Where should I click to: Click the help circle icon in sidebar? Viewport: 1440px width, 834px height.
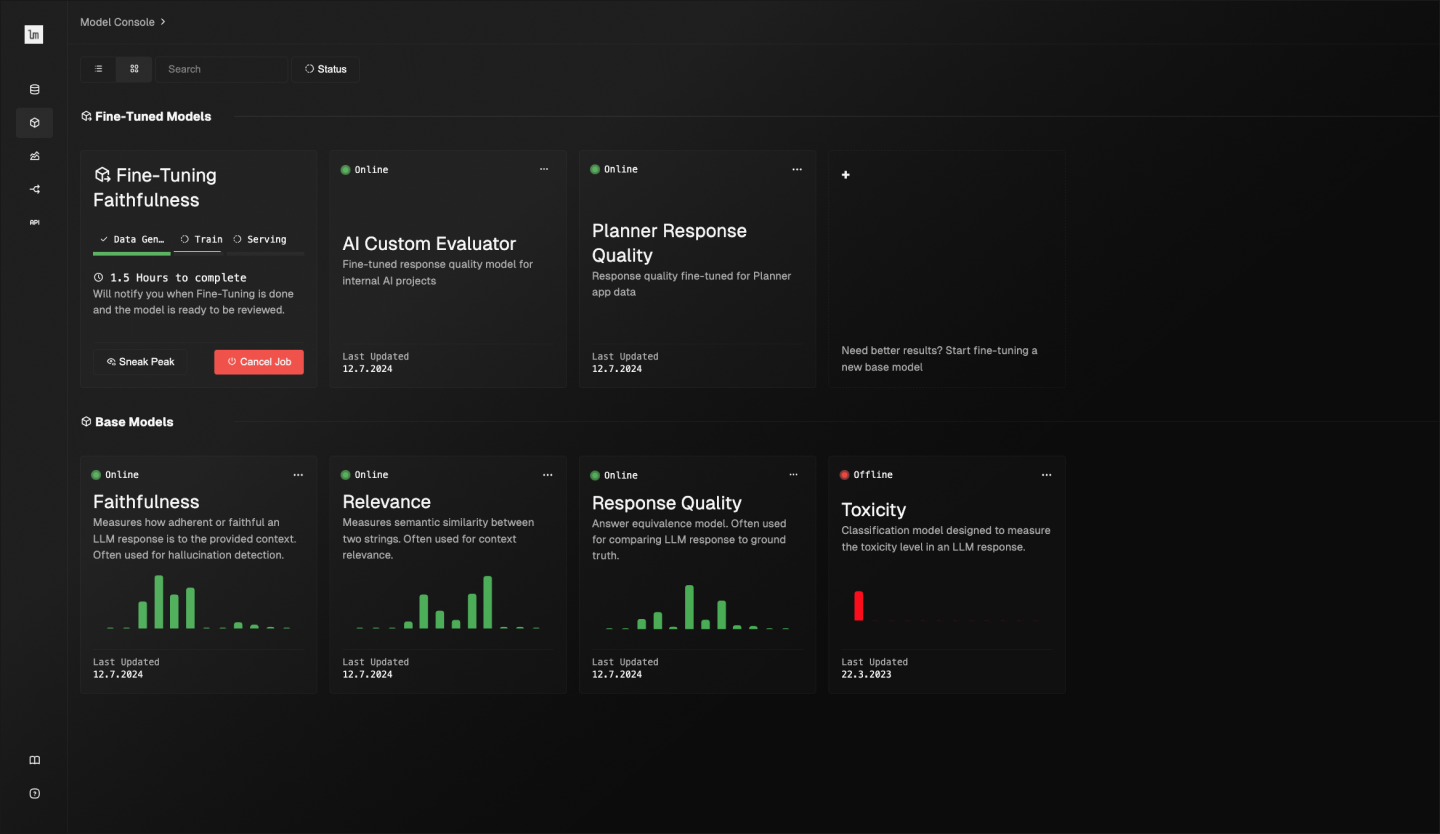[x=34, y=793]
